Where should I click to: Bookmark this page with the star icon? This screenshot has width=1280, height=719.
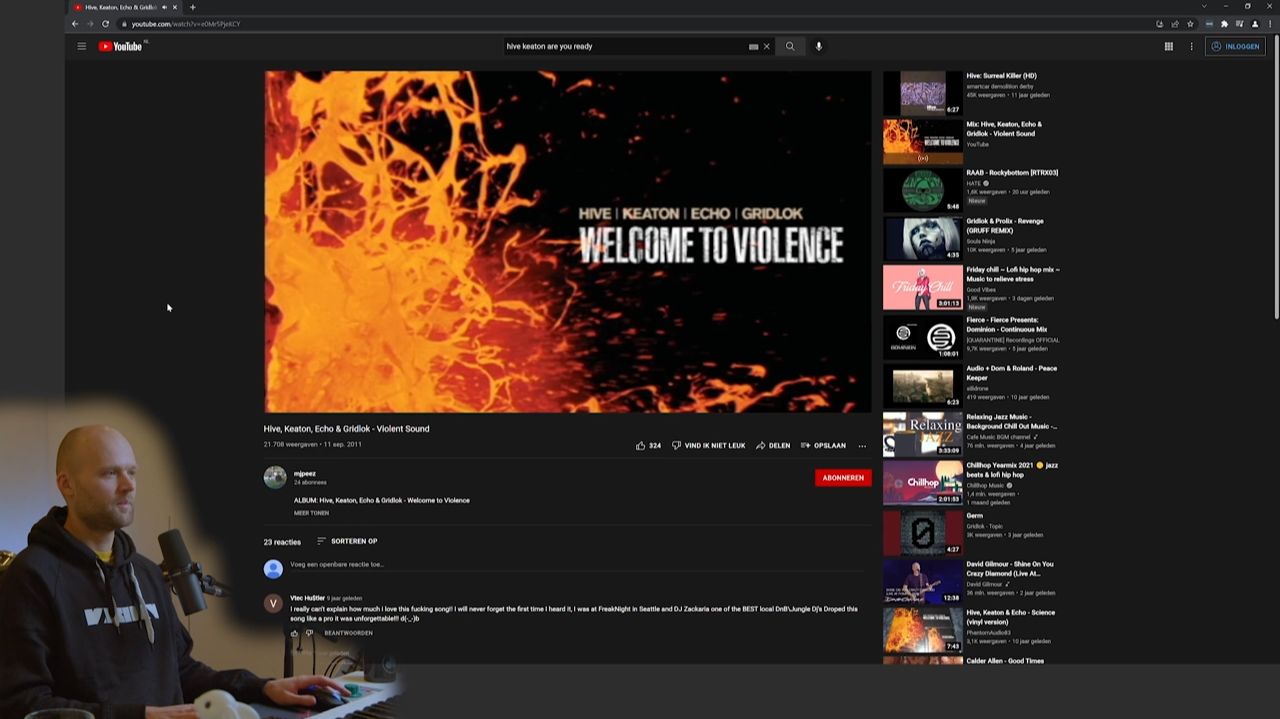click(x=1190, y=24)
